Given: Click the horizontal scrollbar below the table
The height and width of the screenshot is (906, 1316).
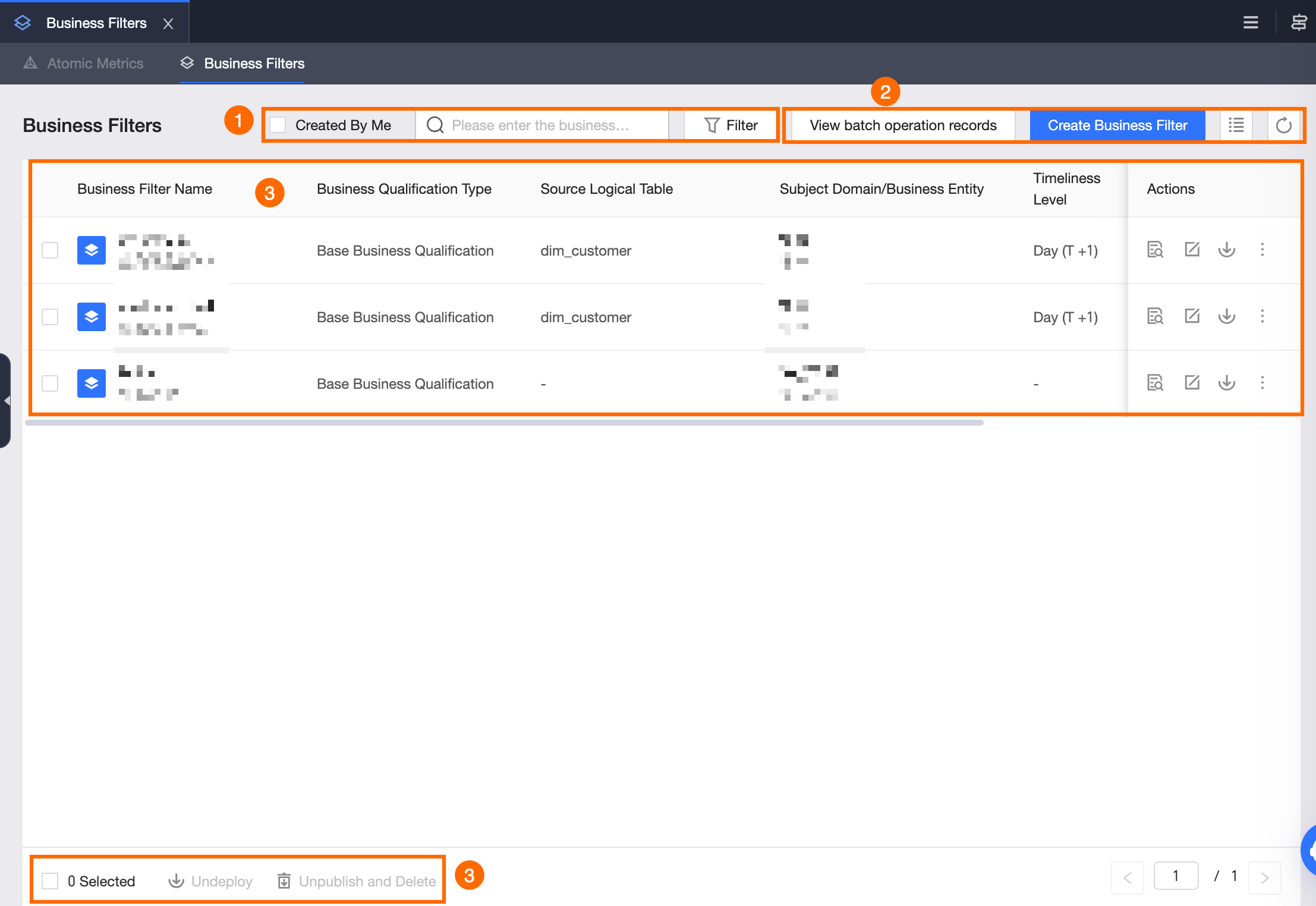Looking at the screenshot, I should click(x=504, y=423).
